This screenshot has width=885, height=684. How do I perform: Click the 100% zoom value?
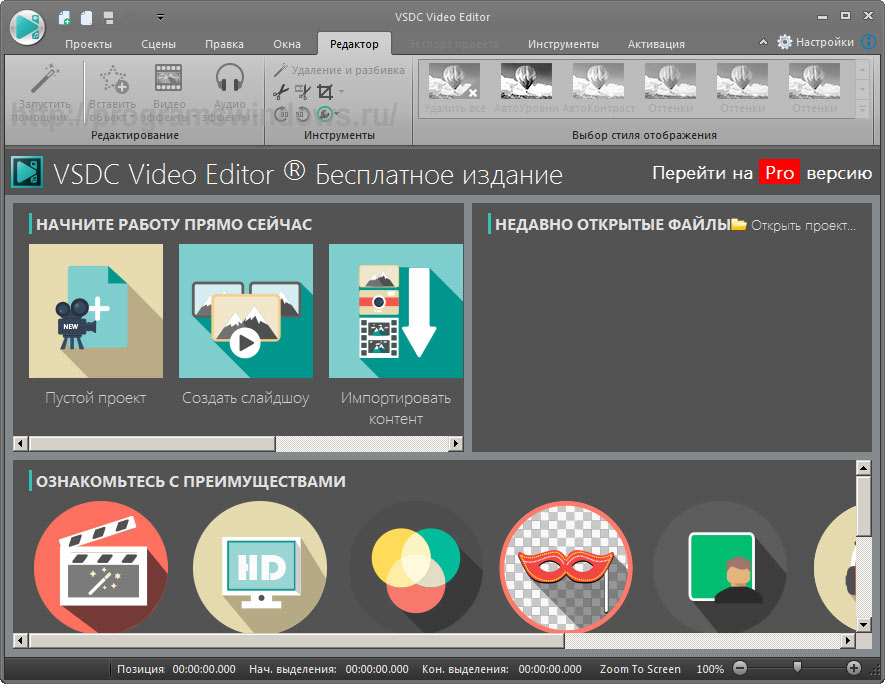coord(710,669)
